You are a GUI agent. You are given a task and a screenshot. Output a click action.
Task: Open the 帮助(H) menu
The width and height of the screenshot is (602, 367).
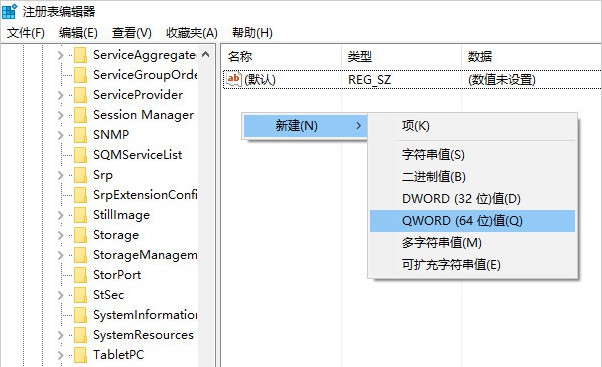click(252, 33)
